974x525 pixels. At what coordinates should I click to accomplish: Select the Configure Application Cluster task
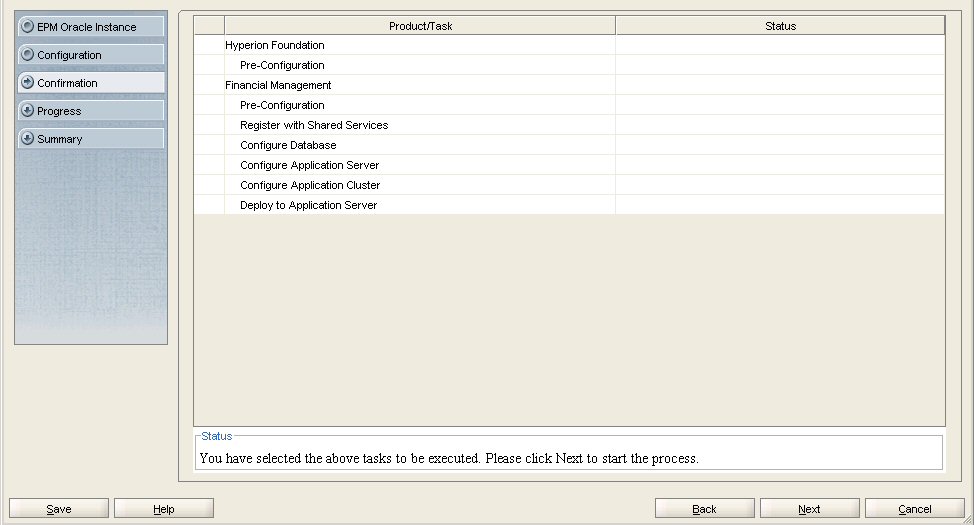(x=569, y=185)
